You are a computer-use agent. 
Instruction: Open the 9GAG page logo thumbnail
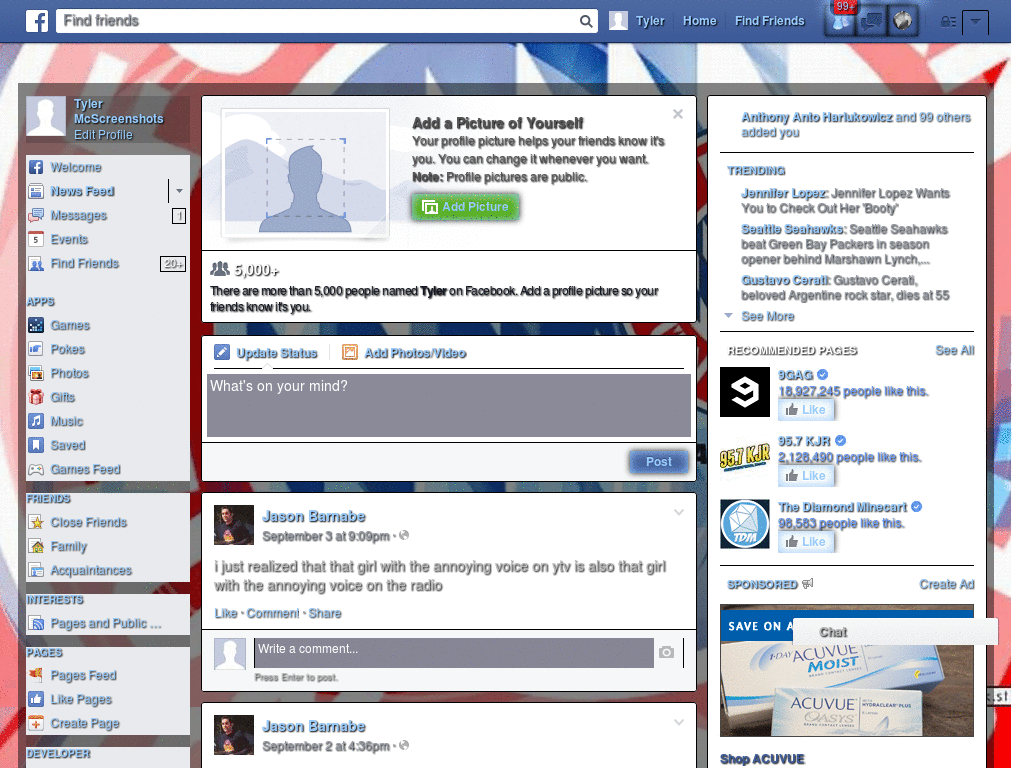point(745,392)
